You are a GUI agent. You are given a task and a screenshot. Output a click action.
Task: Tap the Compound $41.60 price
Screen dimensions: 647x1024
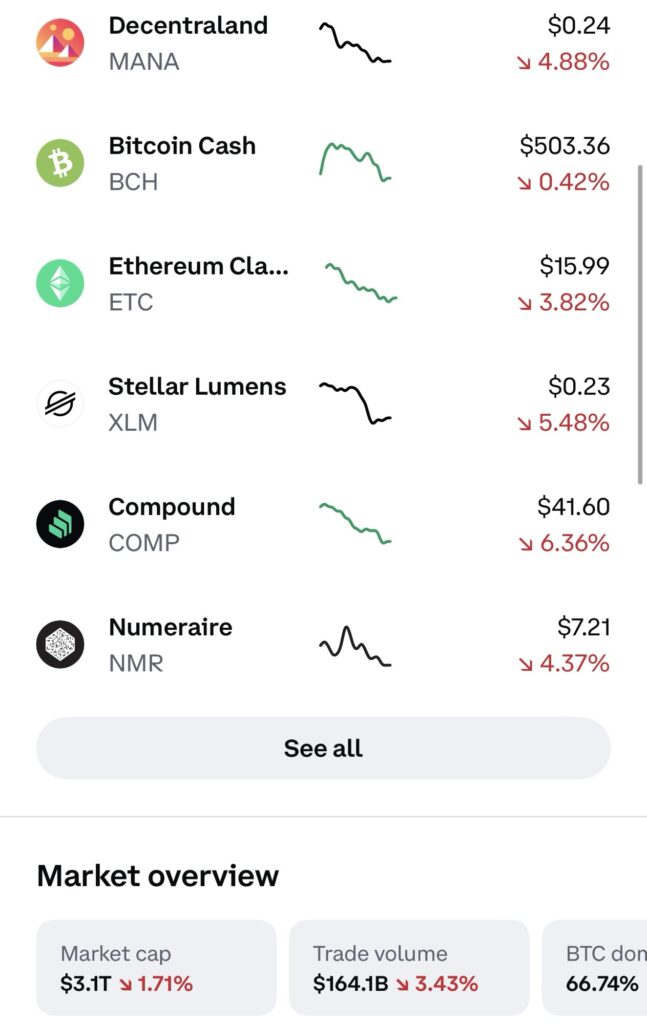click(x=573, y=507)
